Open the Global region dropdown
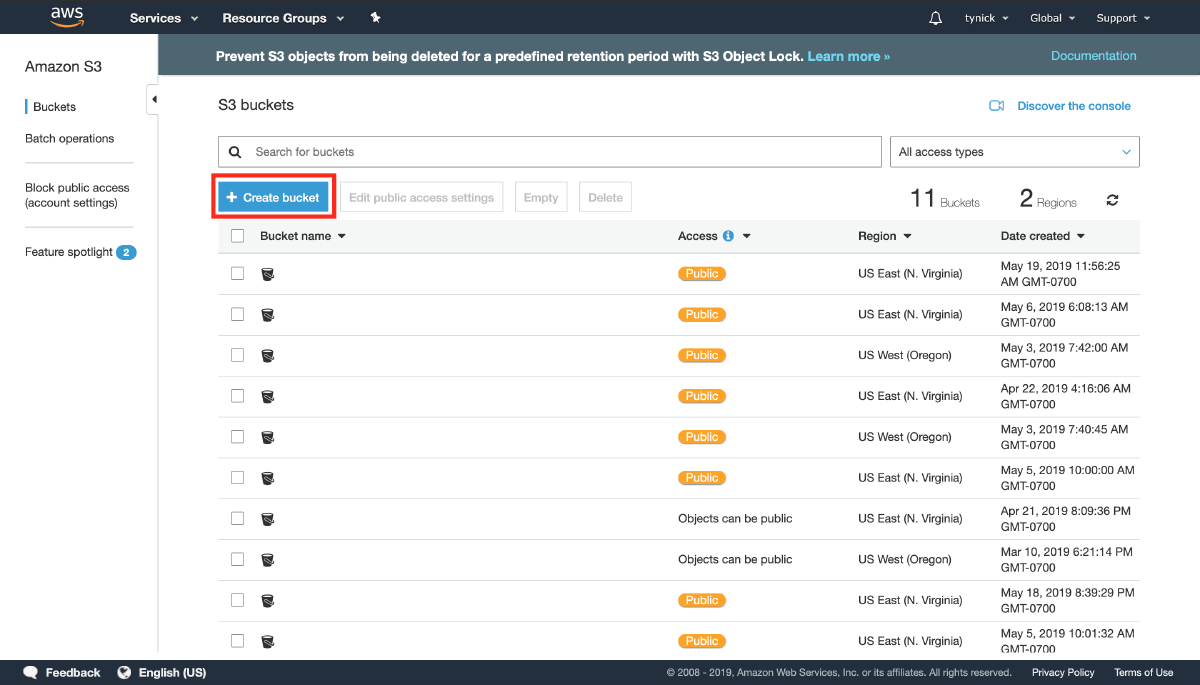This screenshot has width=1200, height=685. coord(1052,18)
